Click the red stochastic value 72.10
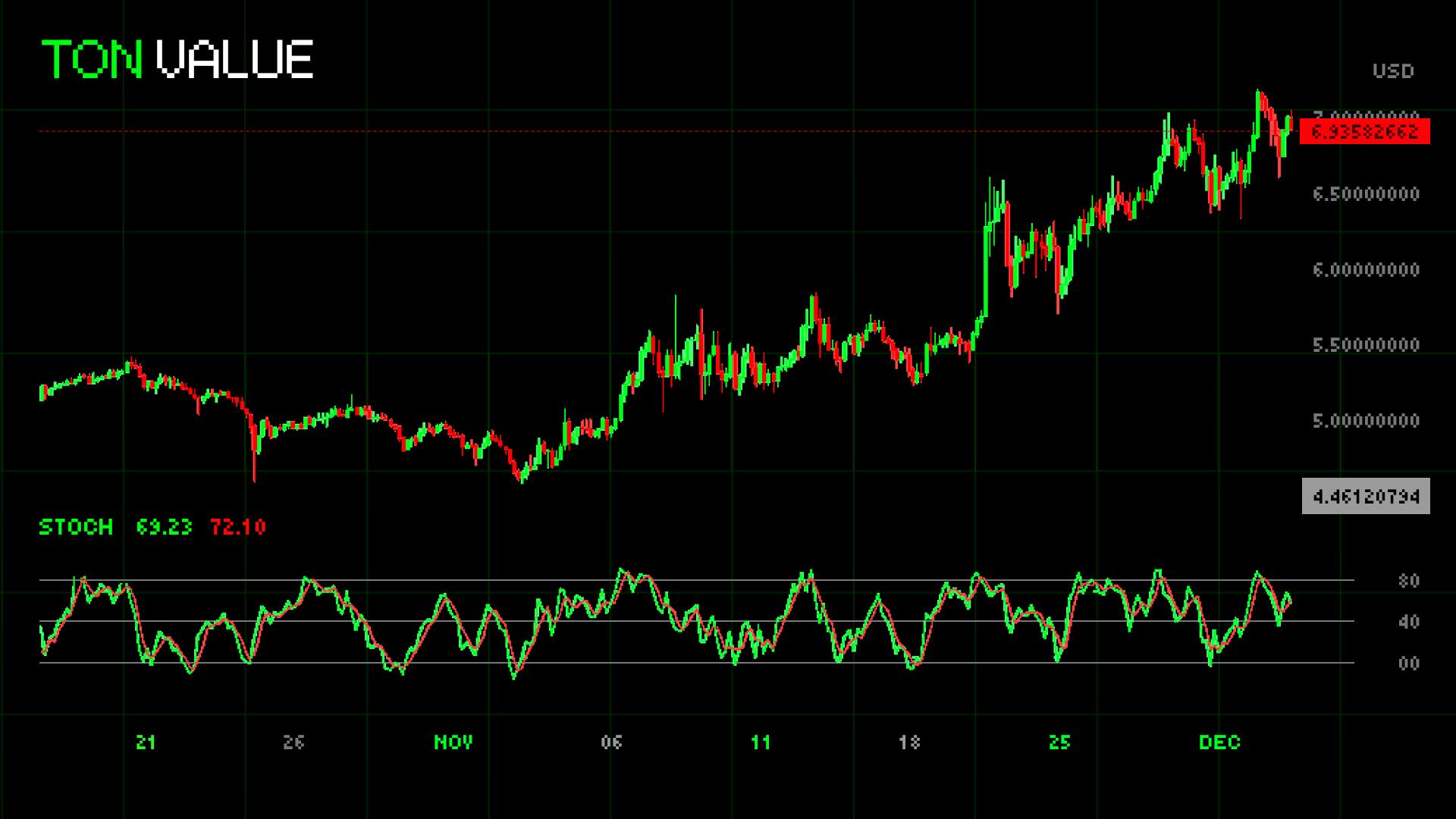Image resolution: width=1456 pixels, height=819 pixels. pyautogui.click(x=238, y=527)
